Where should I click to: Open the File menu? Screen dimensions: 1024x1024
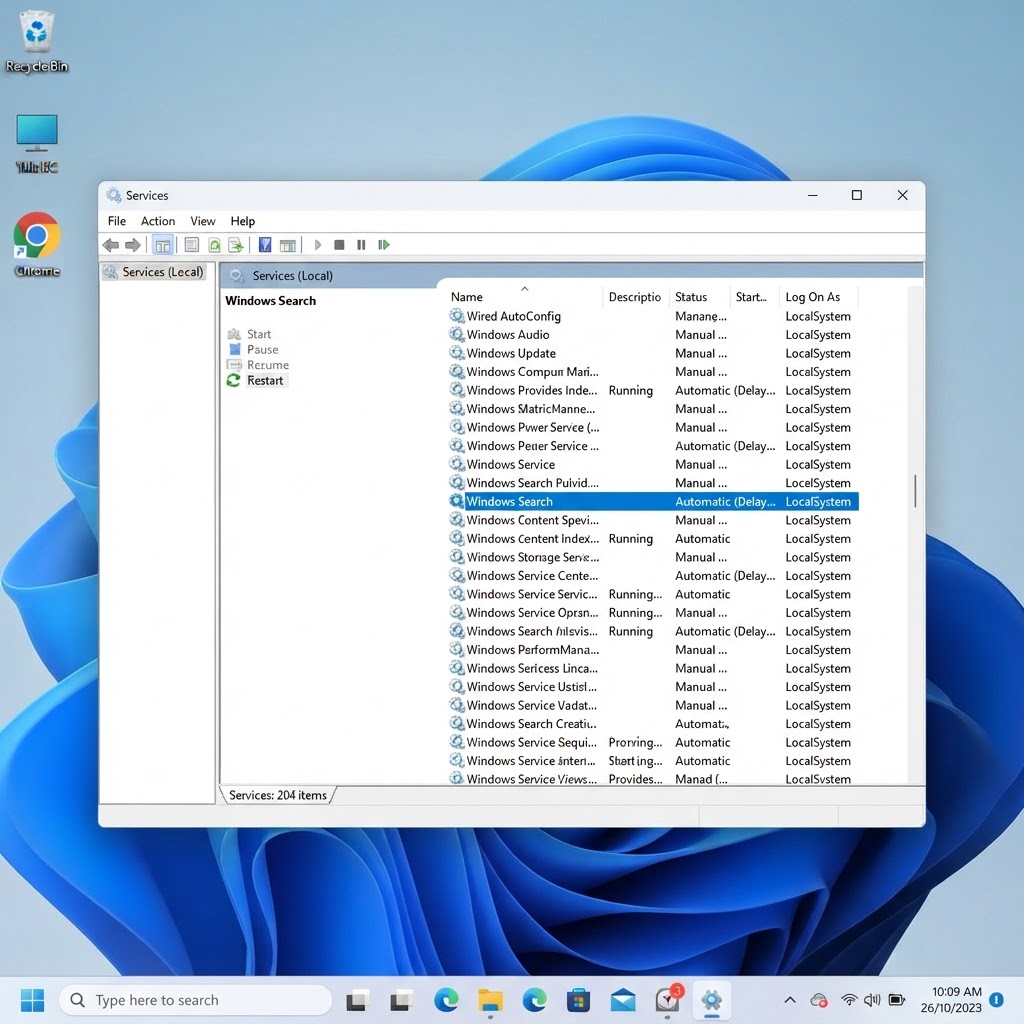tap(117, 221)
